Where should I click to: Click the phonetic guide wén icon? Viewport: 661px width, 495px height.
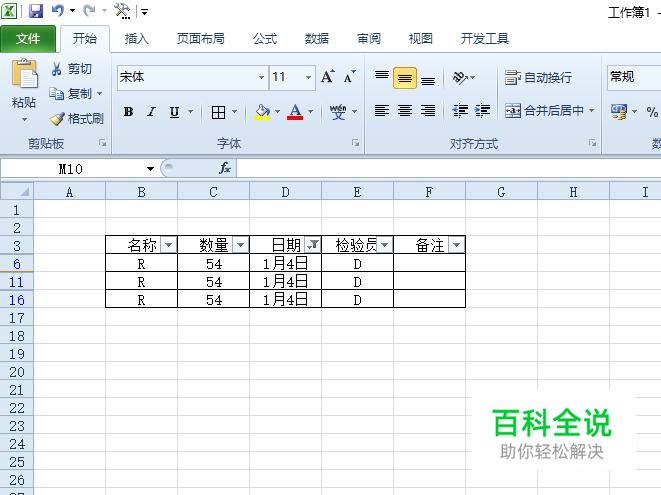[x=338, y=112]
